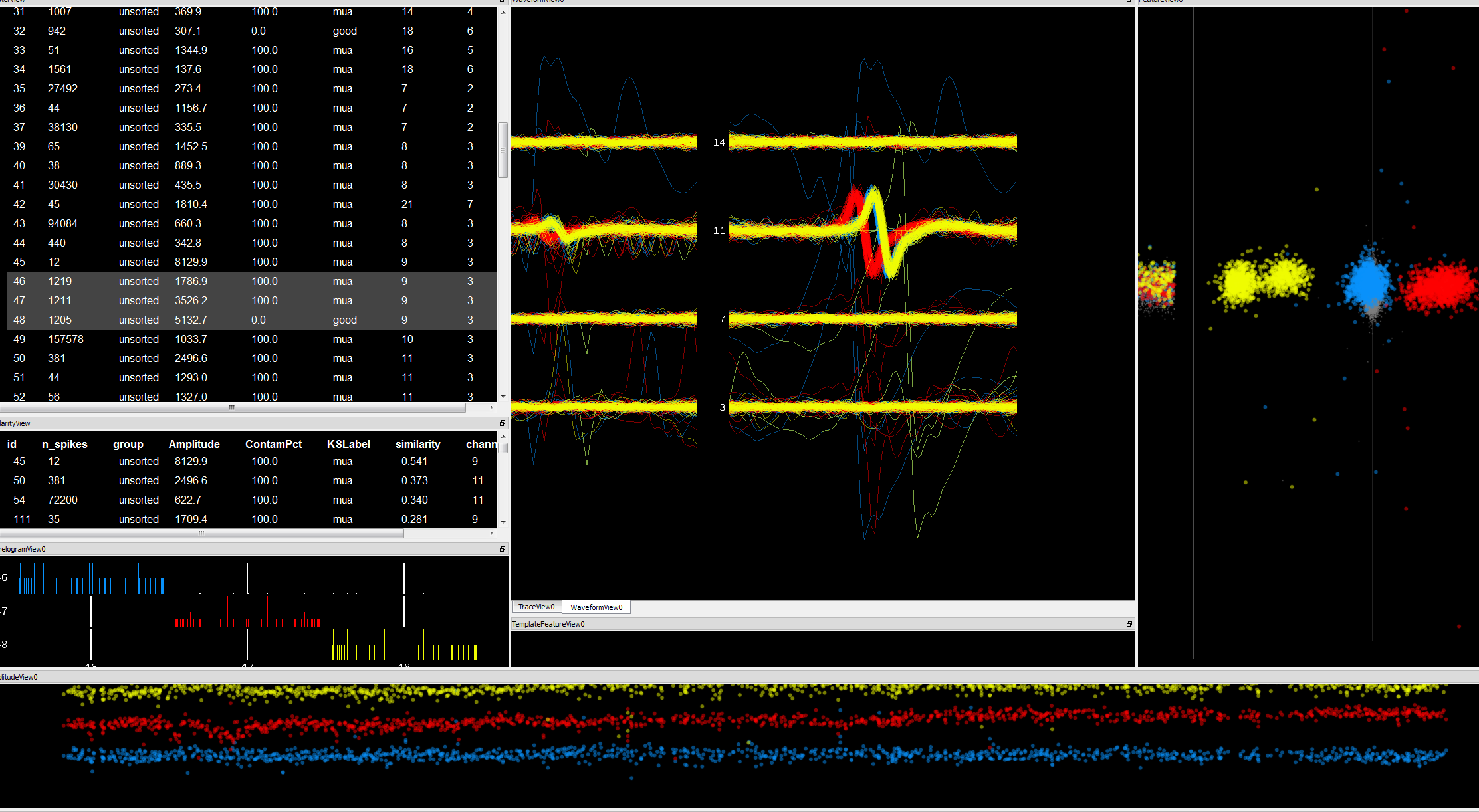The width and height of the screenshot is (1479, 812).
Task: Click the cluster view scrollbar up arrow
Action: pyautogui.click(x=503, y=13)
